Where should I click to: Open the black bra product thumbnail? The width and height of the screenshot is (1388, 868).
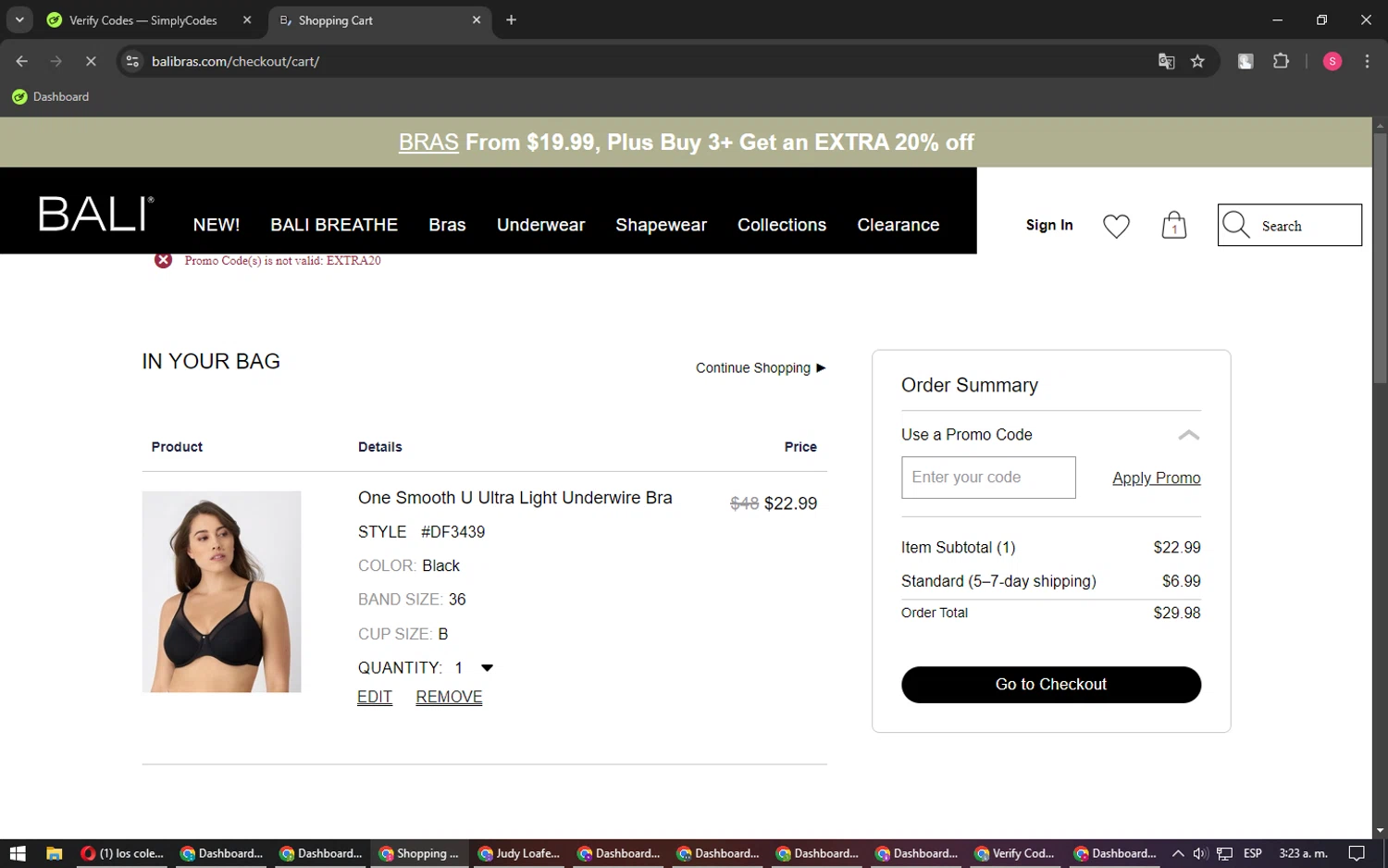click(221, 591)
